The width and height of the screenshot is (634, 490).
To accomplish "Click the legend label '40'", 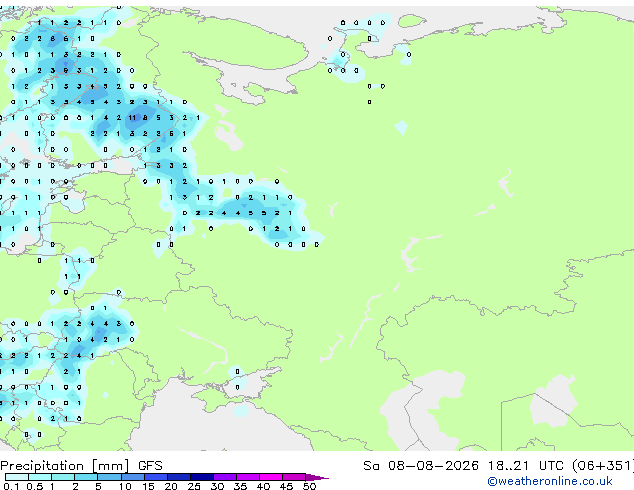I will pos(264,486).
